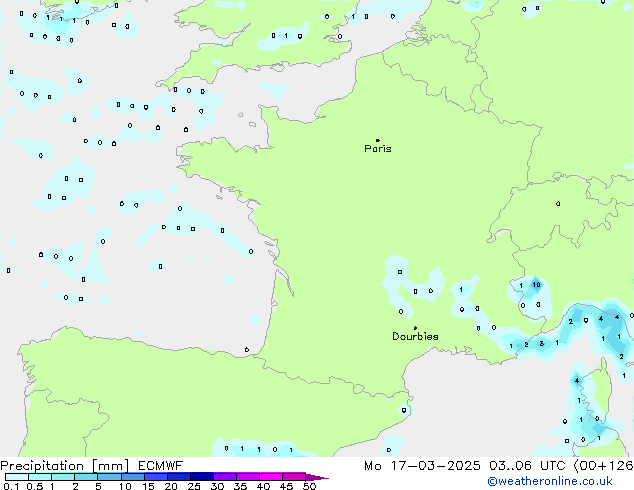
Task: Click the Mo 17-03-2025 date text
Action: pos(422,466)
